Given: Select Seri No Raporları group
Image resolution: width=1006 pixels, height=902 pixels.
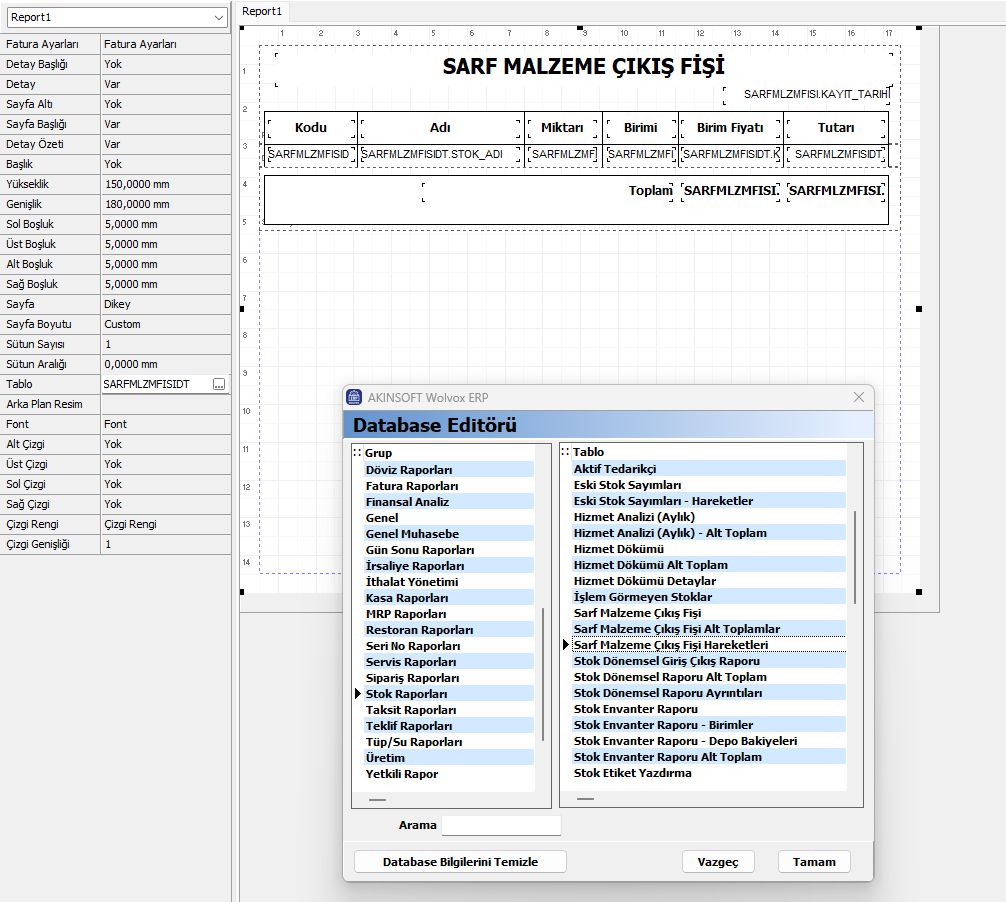Looking at the screenshot, I should (449, 646).
